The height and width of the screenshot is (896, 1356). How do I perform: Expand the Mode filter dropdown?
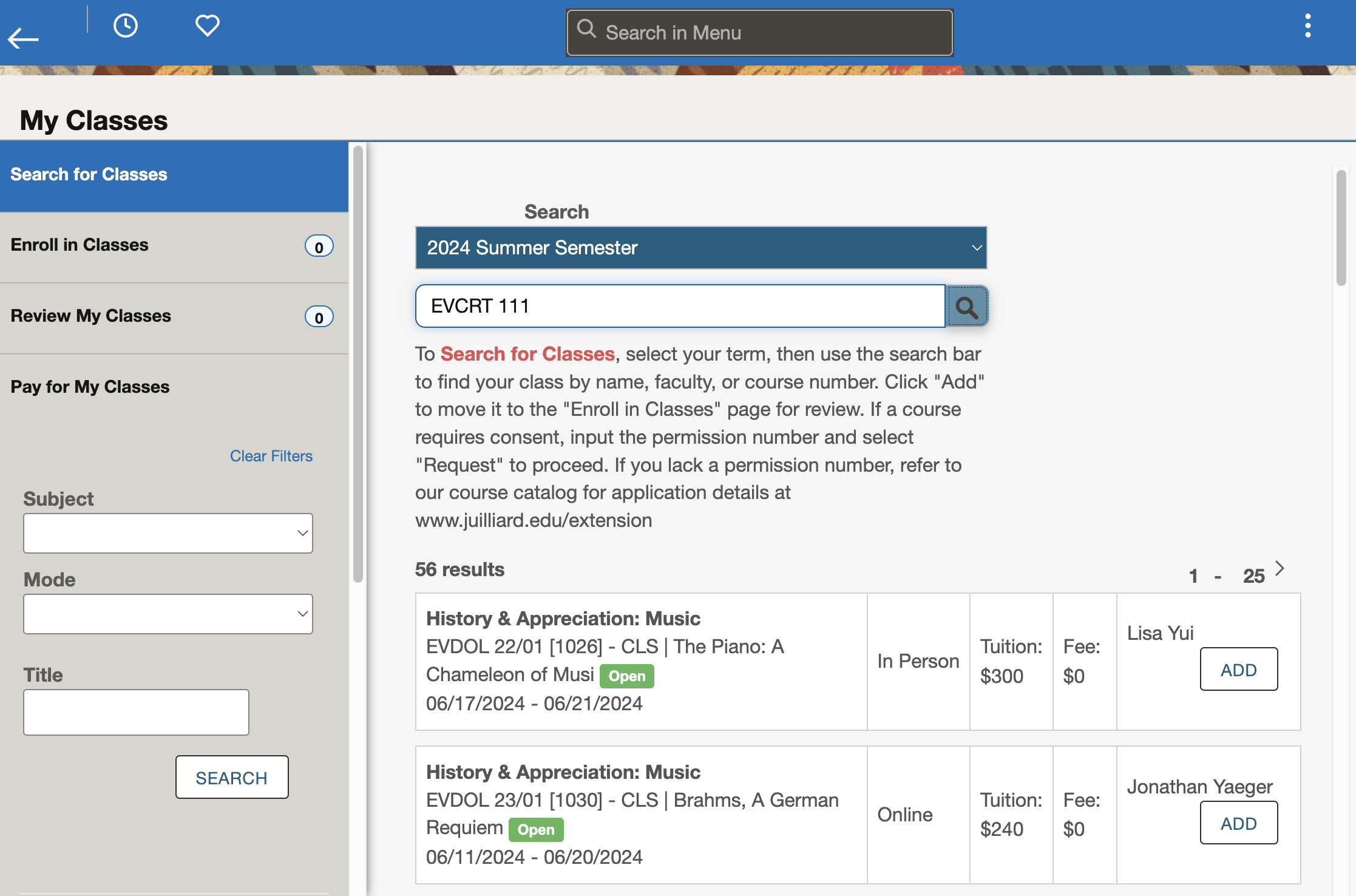(168, 614)
